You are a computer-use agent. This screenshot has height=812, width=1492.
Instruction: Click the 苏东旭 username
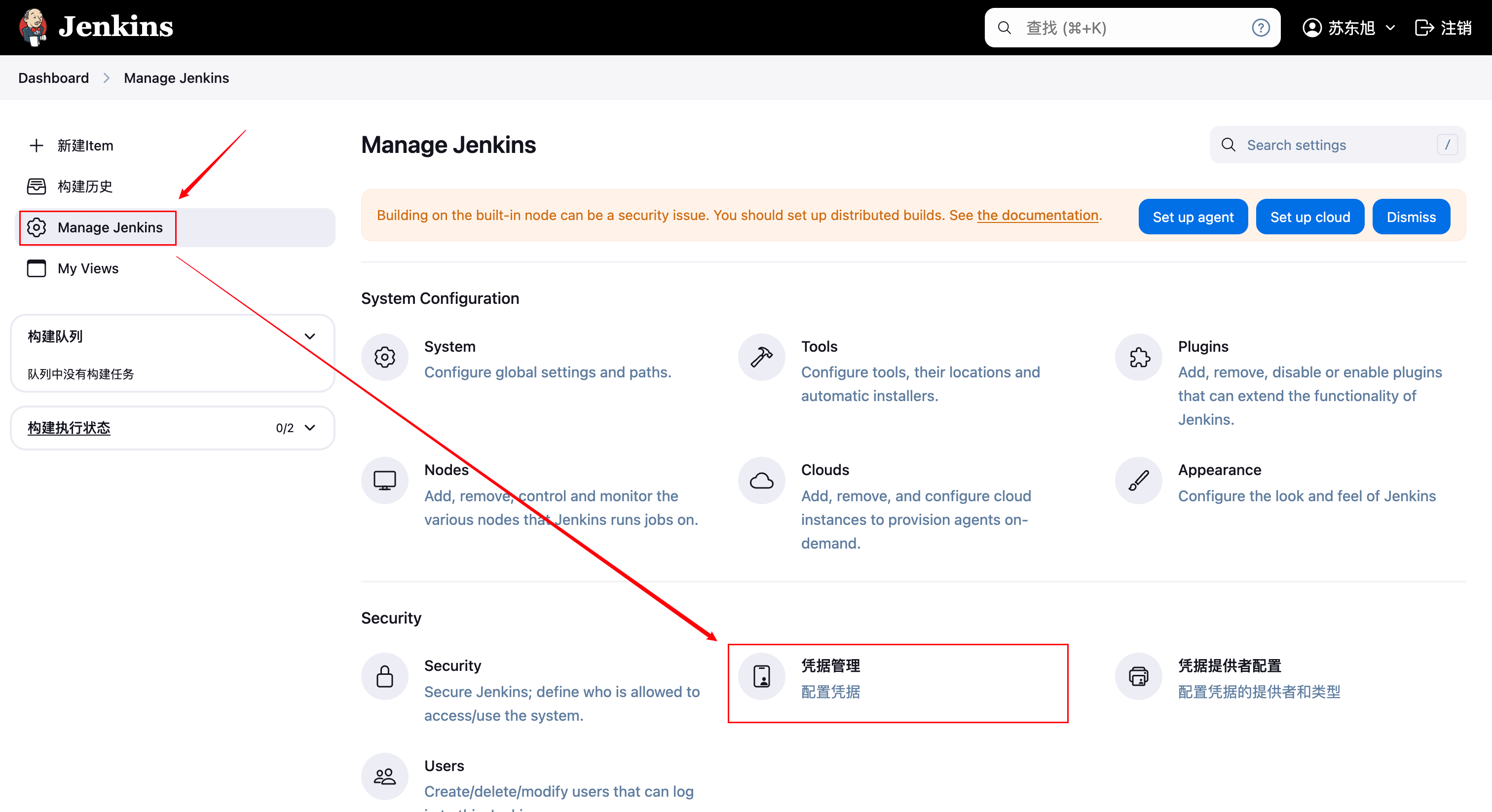coord(1351,28)
